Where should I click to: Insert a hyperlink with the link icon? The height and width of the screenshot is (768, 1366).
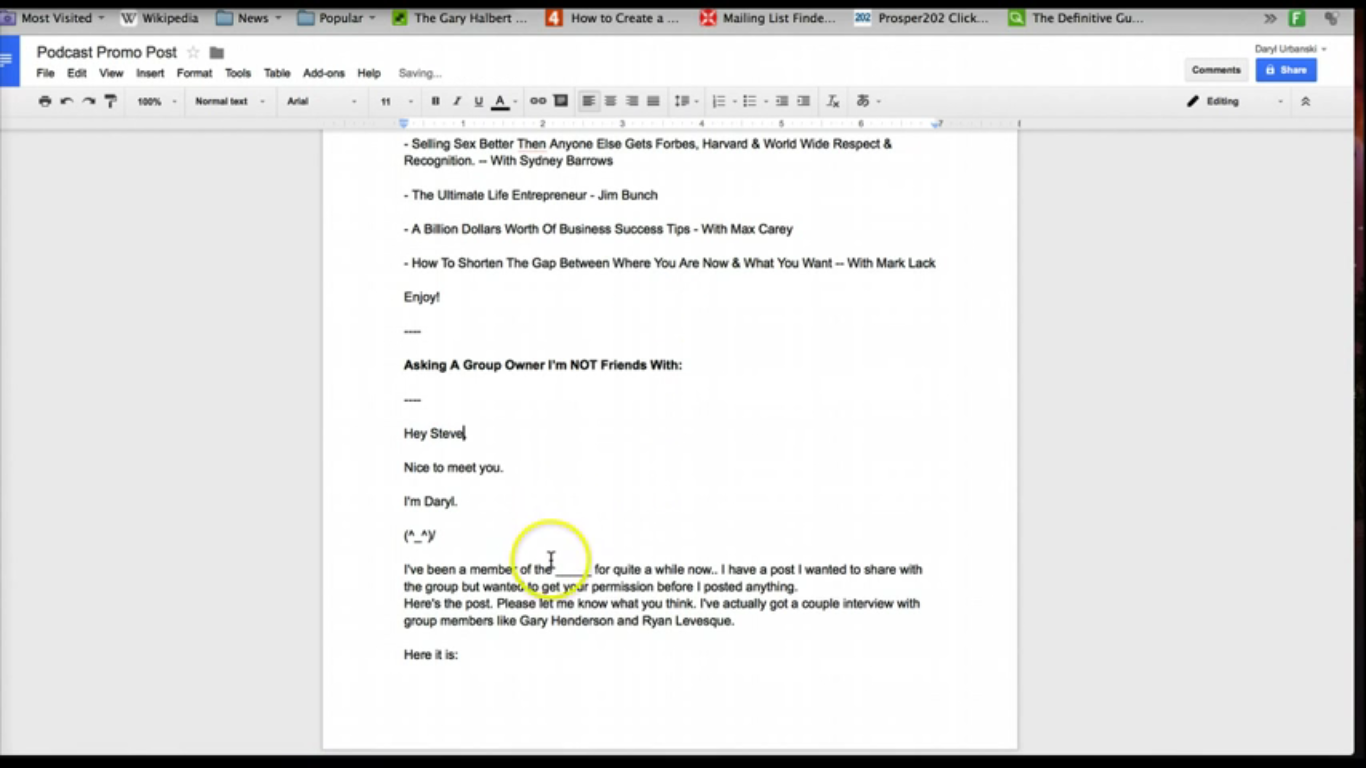pos(538,101)
